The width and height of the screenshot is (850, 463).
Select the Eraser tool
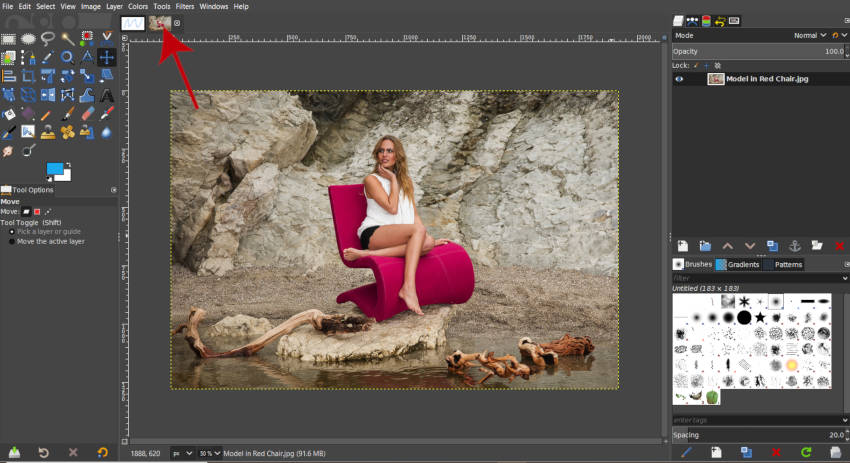(x=87, y=113)
